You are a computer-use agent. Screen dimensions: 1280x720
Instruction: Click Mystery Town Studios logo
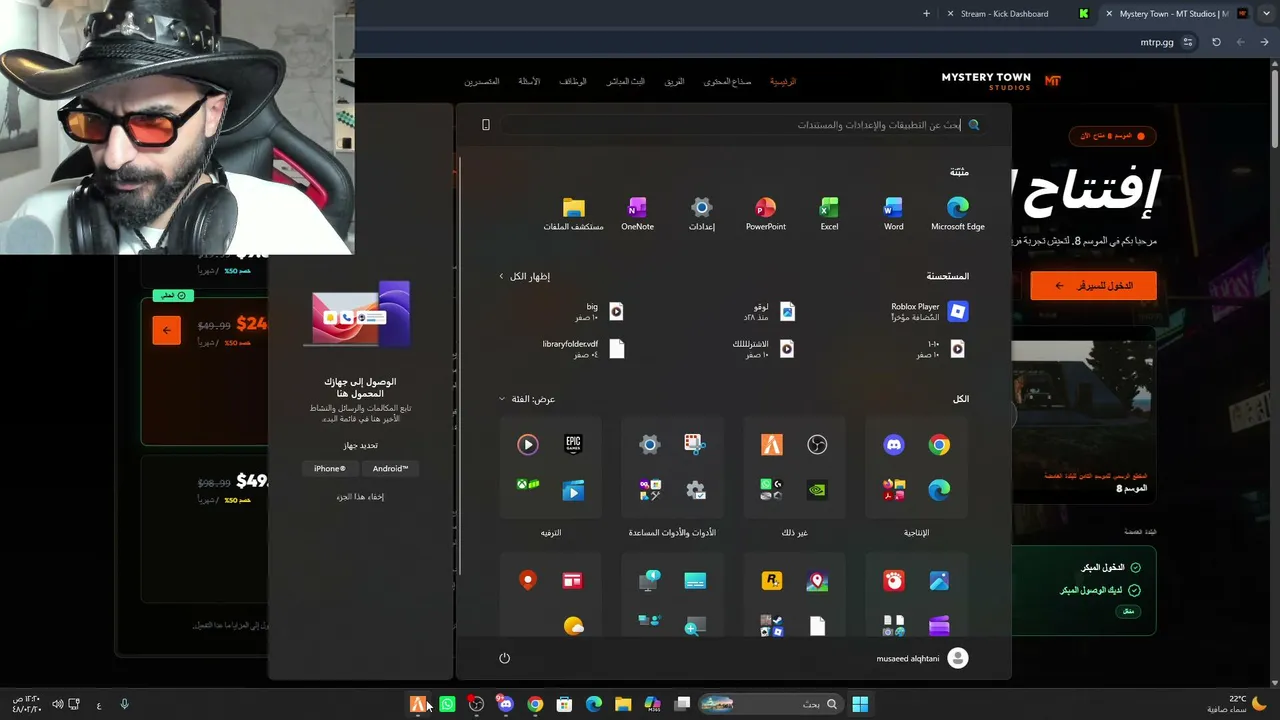(x=1000, y=81)
